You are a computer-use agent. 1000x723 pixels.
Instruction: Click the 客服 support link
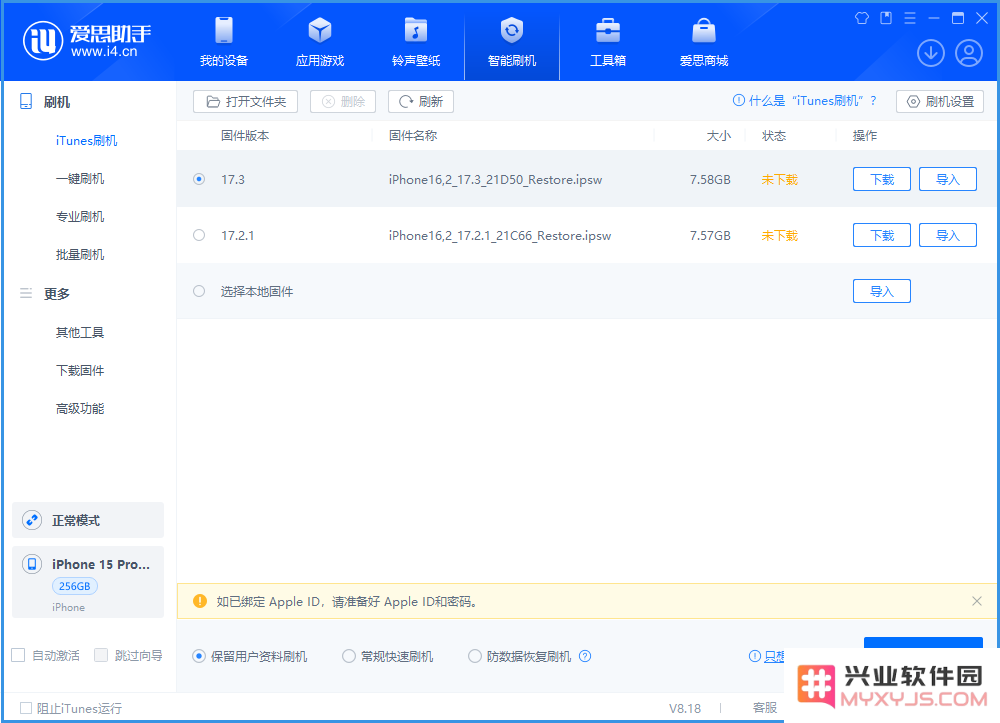click(765, 708)
